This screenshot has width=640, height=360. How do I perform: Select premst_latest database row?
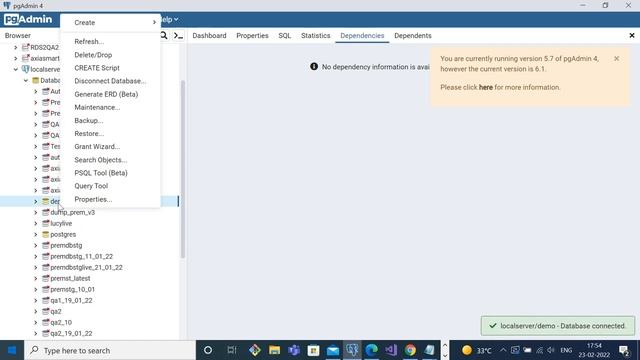70,278
